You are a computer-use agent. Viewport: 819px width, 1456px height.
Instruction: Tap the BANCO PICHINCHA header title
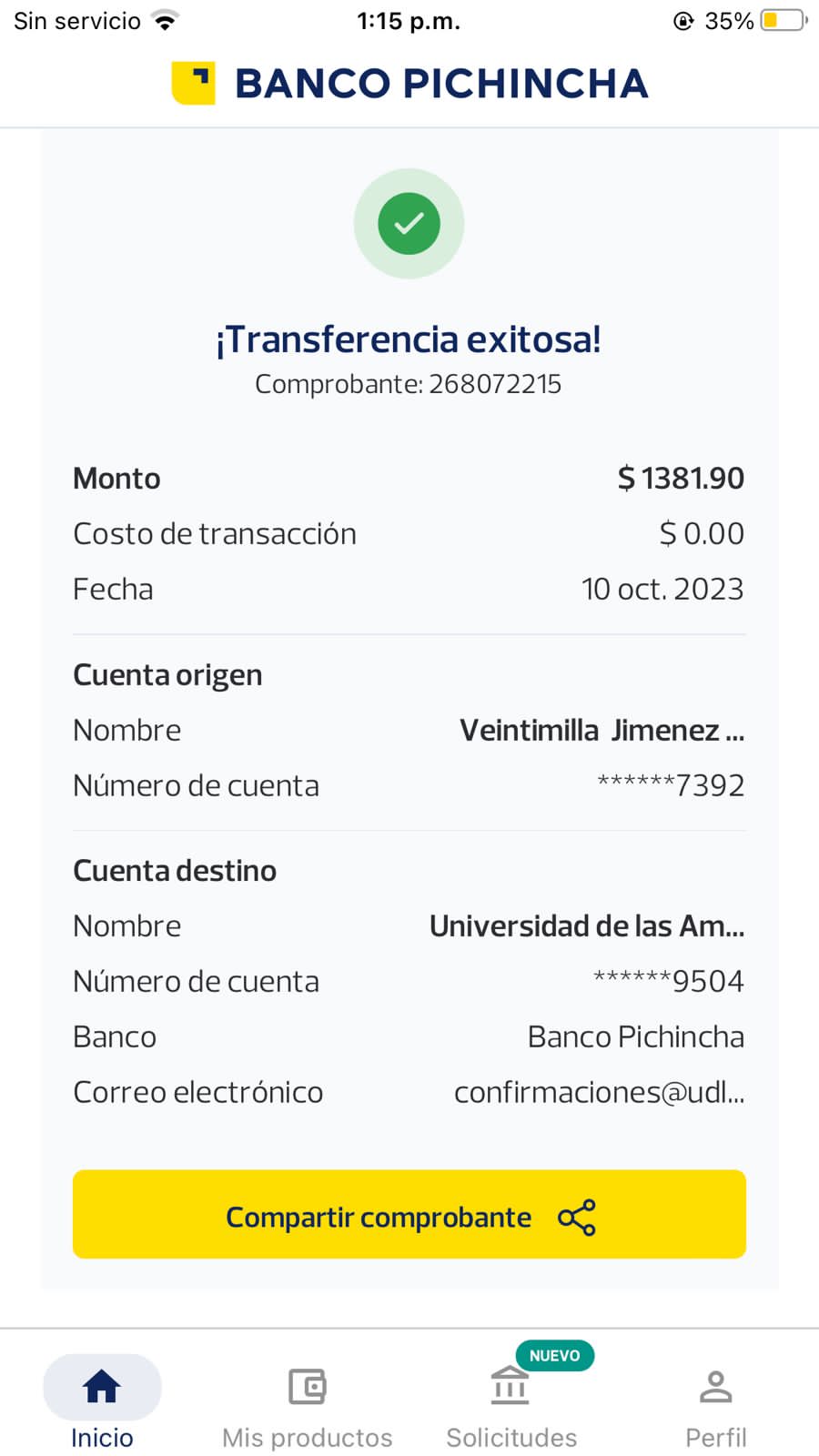click(441, 84)
